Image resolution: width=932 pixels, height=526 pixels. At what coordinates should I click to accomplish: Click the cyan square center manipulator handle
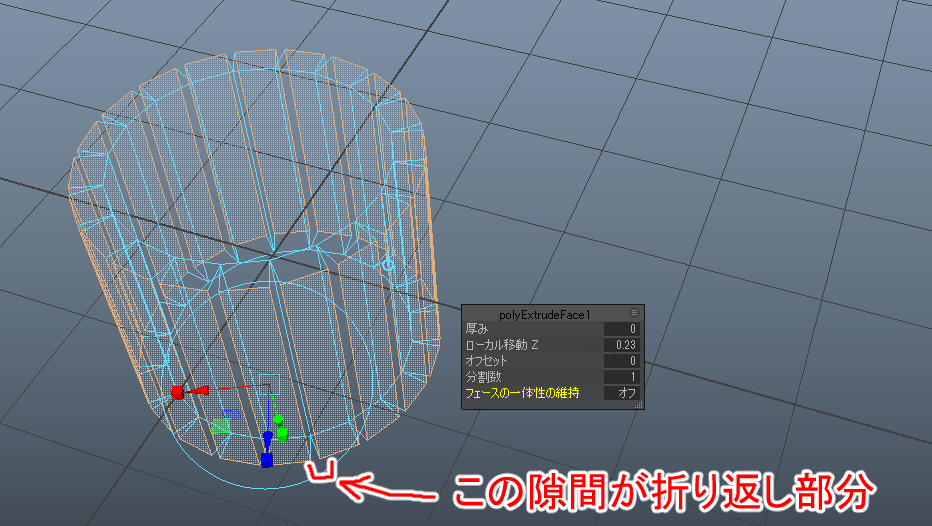[x=269, y=384]
